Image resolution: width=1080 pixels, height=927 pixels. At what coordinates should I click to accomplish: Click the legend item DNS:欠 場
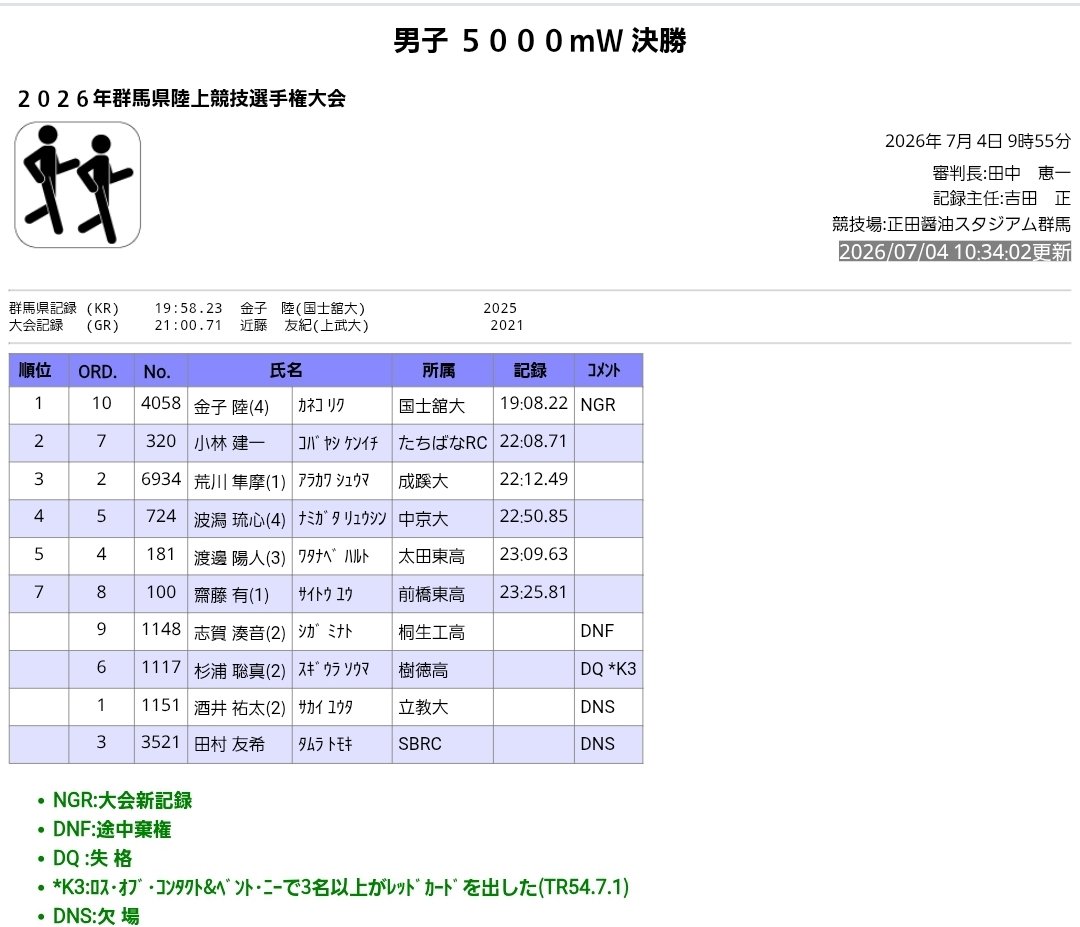pyautogui.click(x=96, y=916)
